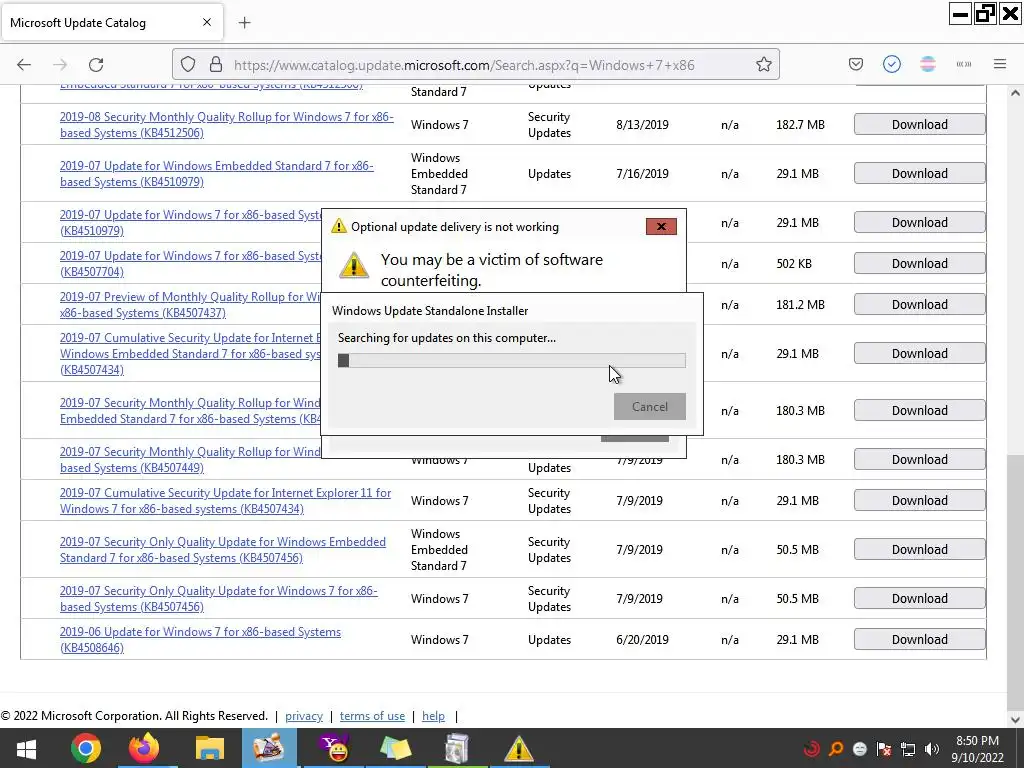Viewport: 1024px width, 768px height.
Task: Download the 7/16/2019 Embedded Standard KB4510979 update
Action: (920, 173)
